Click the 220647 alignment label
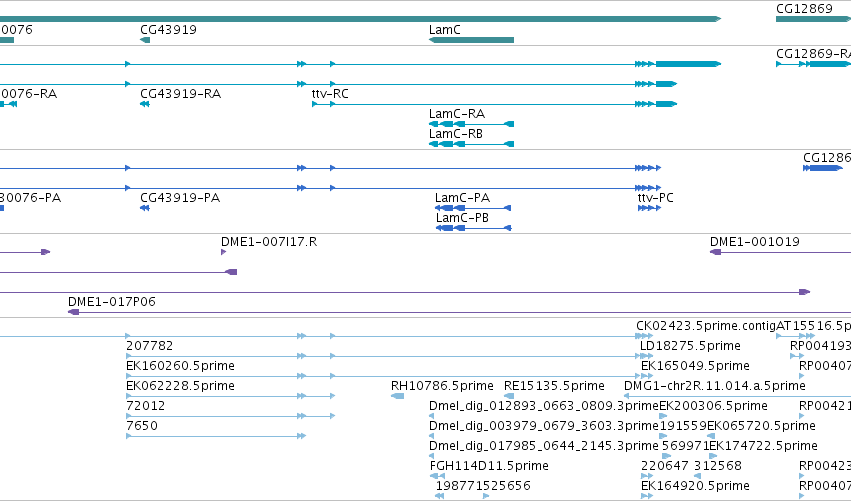This screenshot has height=501, width=851. tap(664, 466)
